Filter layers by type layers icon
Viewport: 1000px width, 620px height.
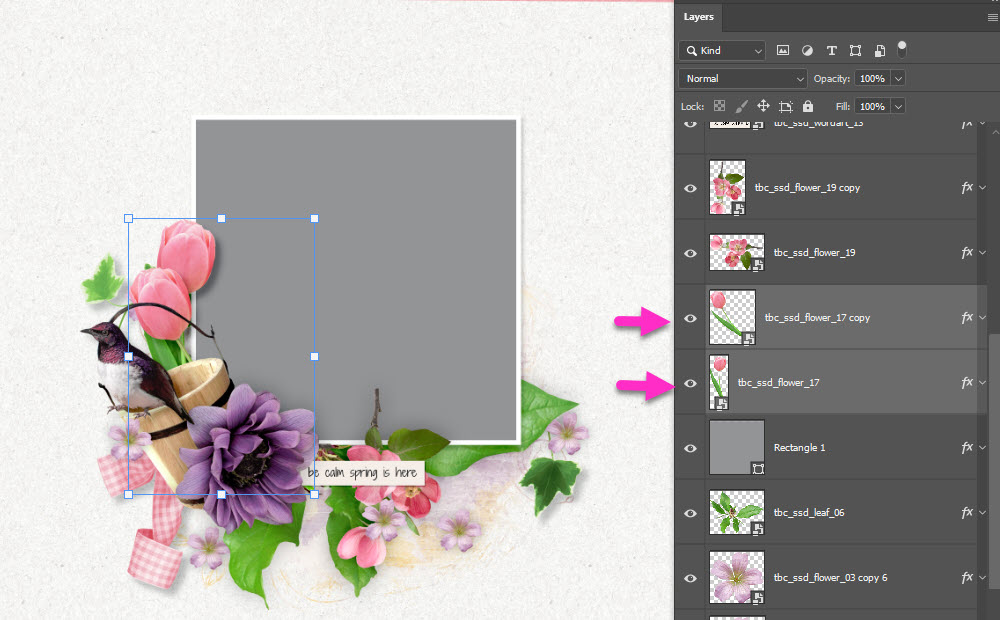832,50
